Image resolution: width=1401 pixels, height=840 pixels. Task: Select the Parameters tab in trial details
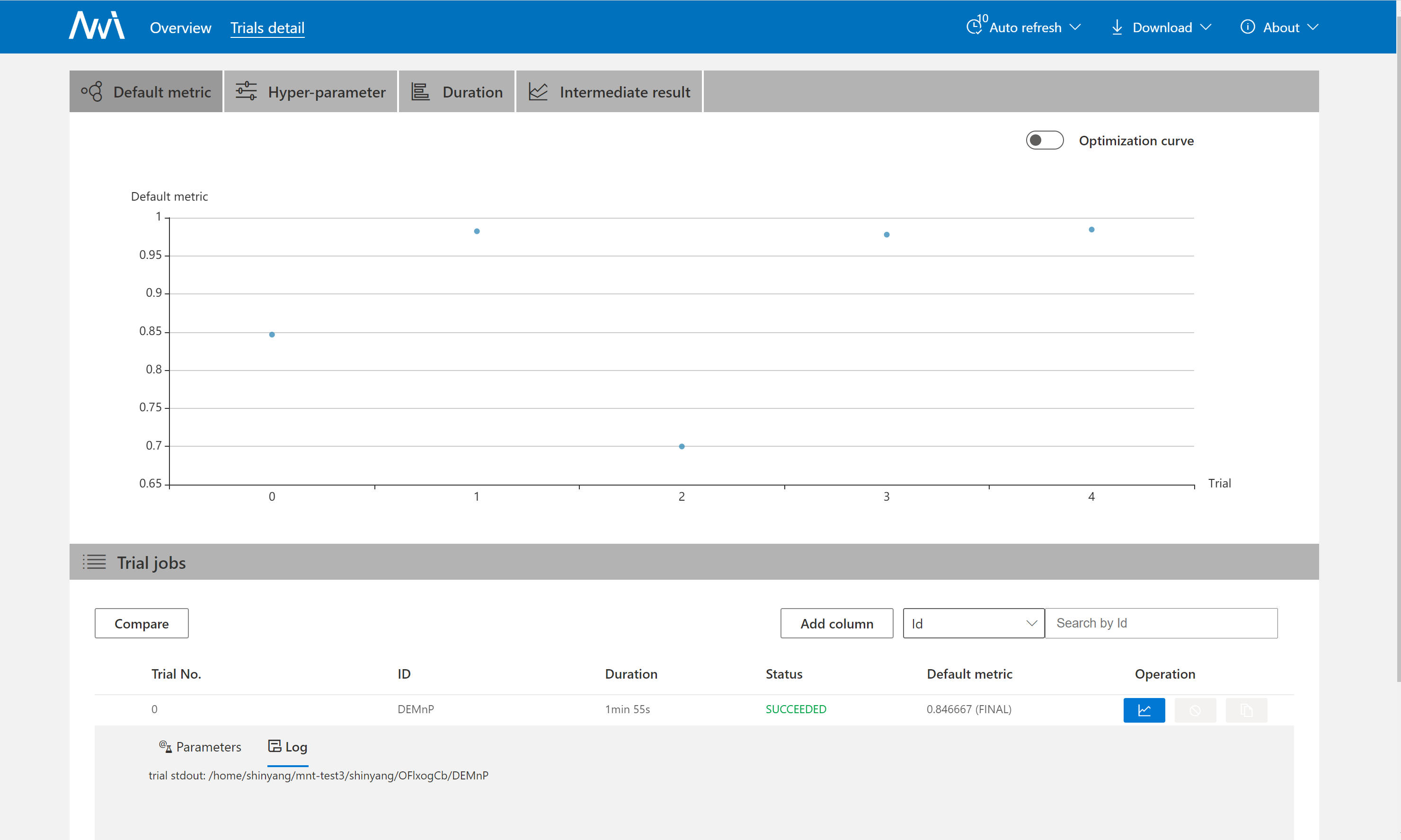200,747
